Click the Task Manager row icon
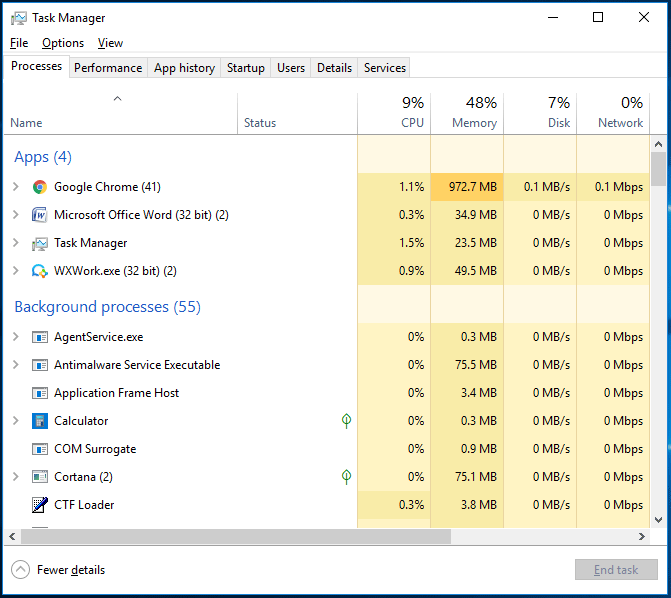Screen dimensions: 671x598 point(40,243)
